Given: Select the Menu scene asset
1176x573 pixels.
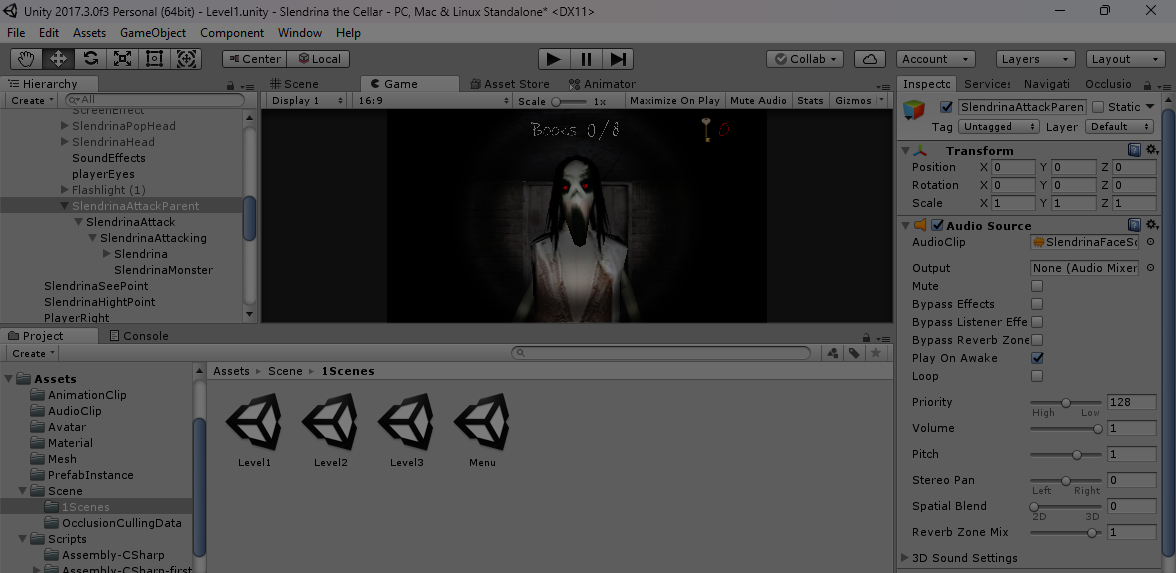Looking at the screenshot, I should pos(482,430).
